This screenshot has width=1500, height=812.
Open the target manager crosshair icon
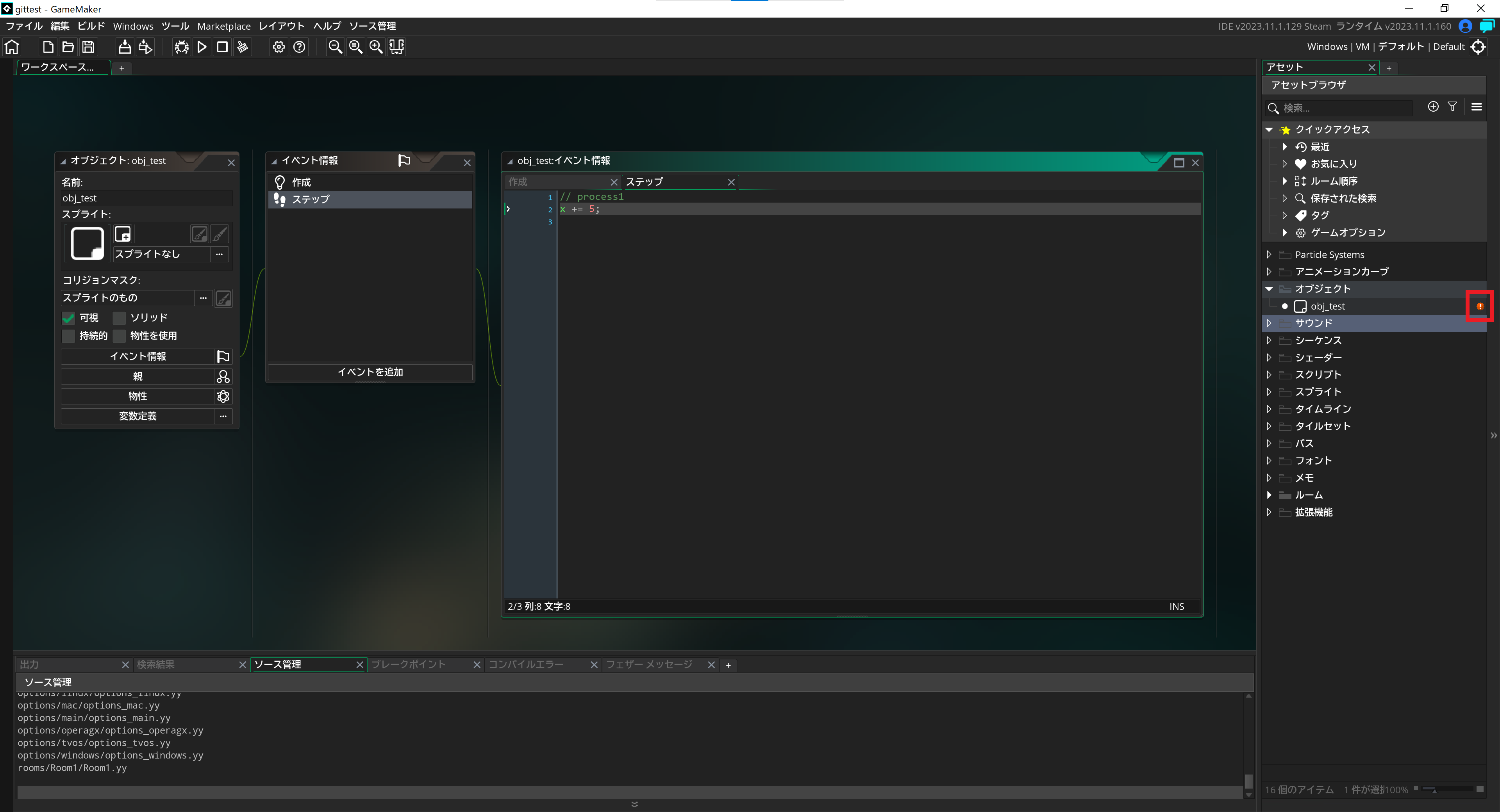coord(1477,47)
